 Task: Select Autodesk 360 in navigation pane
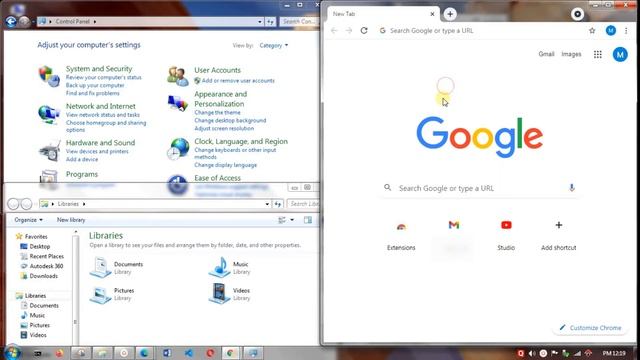pos(46,266)
